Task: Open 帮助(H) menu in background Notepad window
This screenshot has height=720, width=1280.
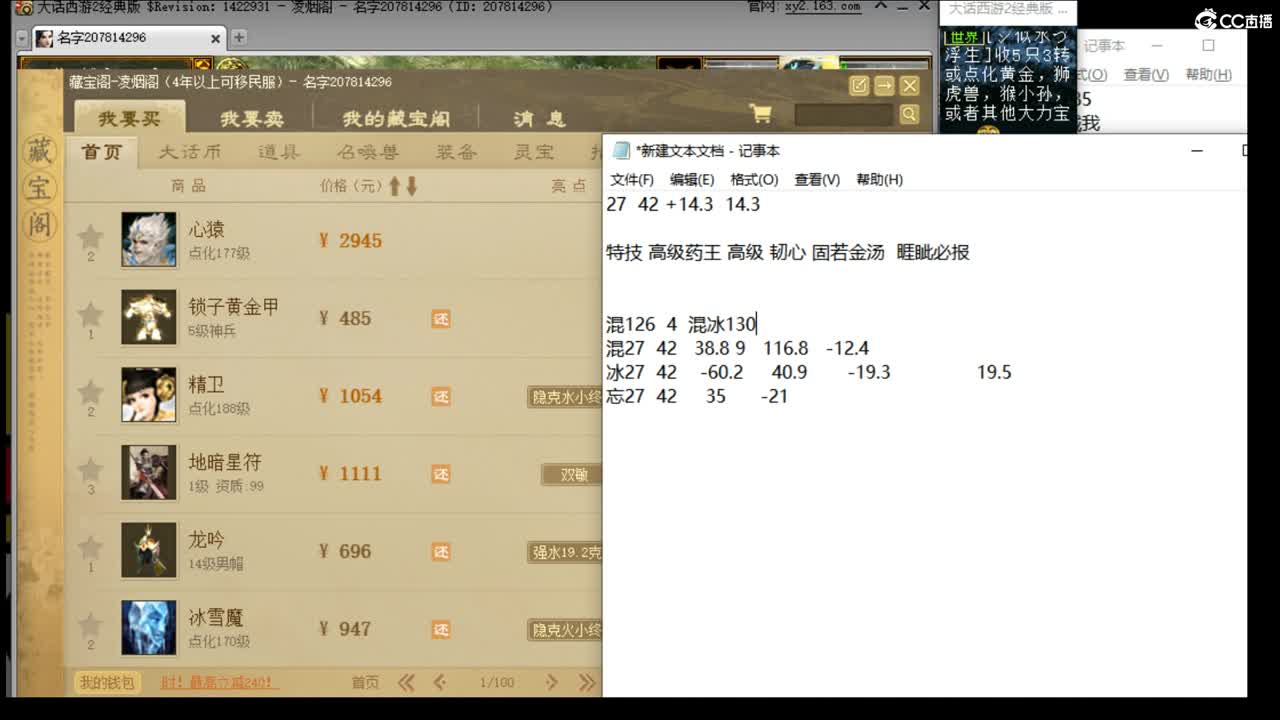Action: 1208,75
